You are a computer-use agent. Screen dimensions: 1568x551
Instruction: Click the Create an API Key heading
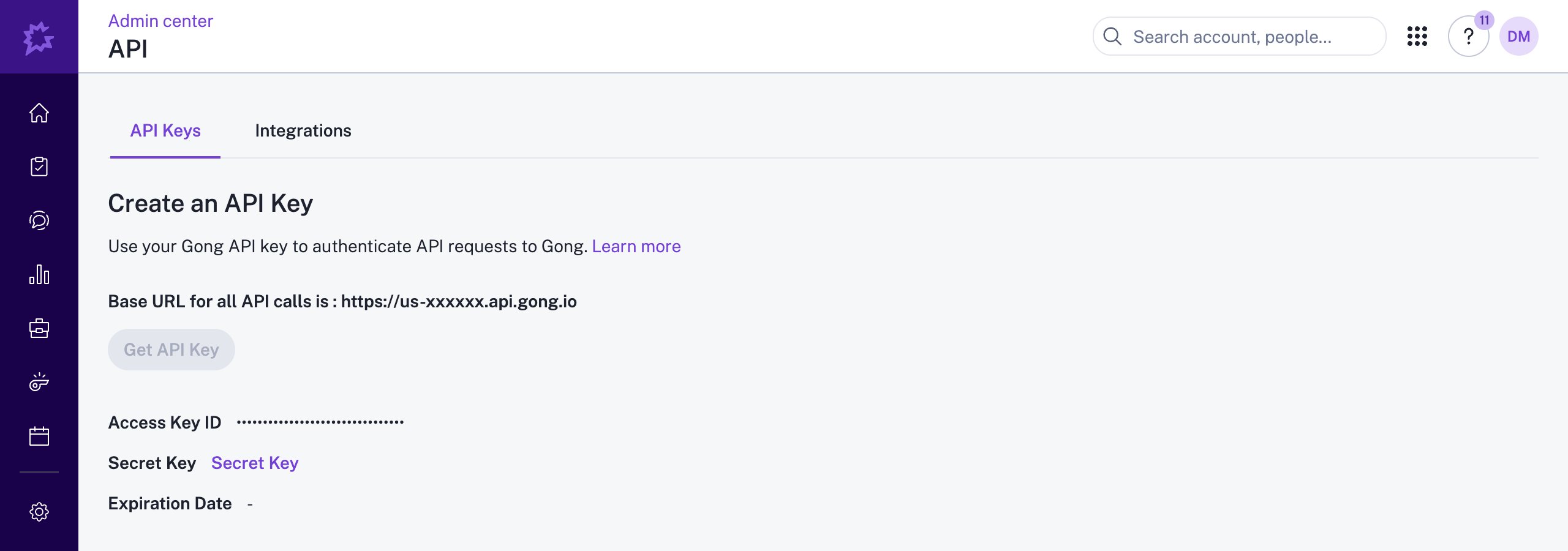[x=211, y=203]
